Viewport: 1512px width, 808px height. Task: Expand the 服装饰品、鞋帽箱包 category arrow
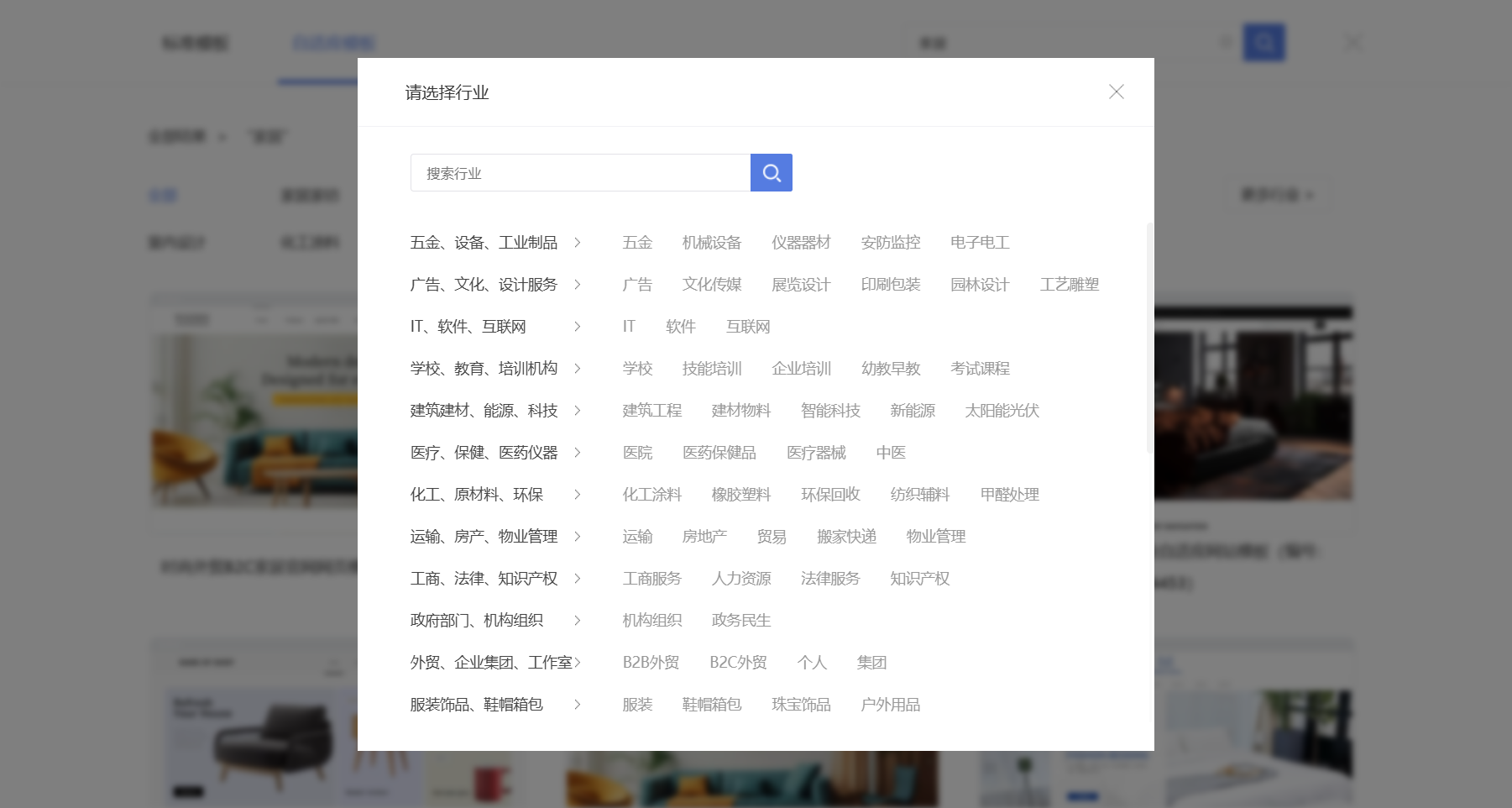tap(578, 705)
